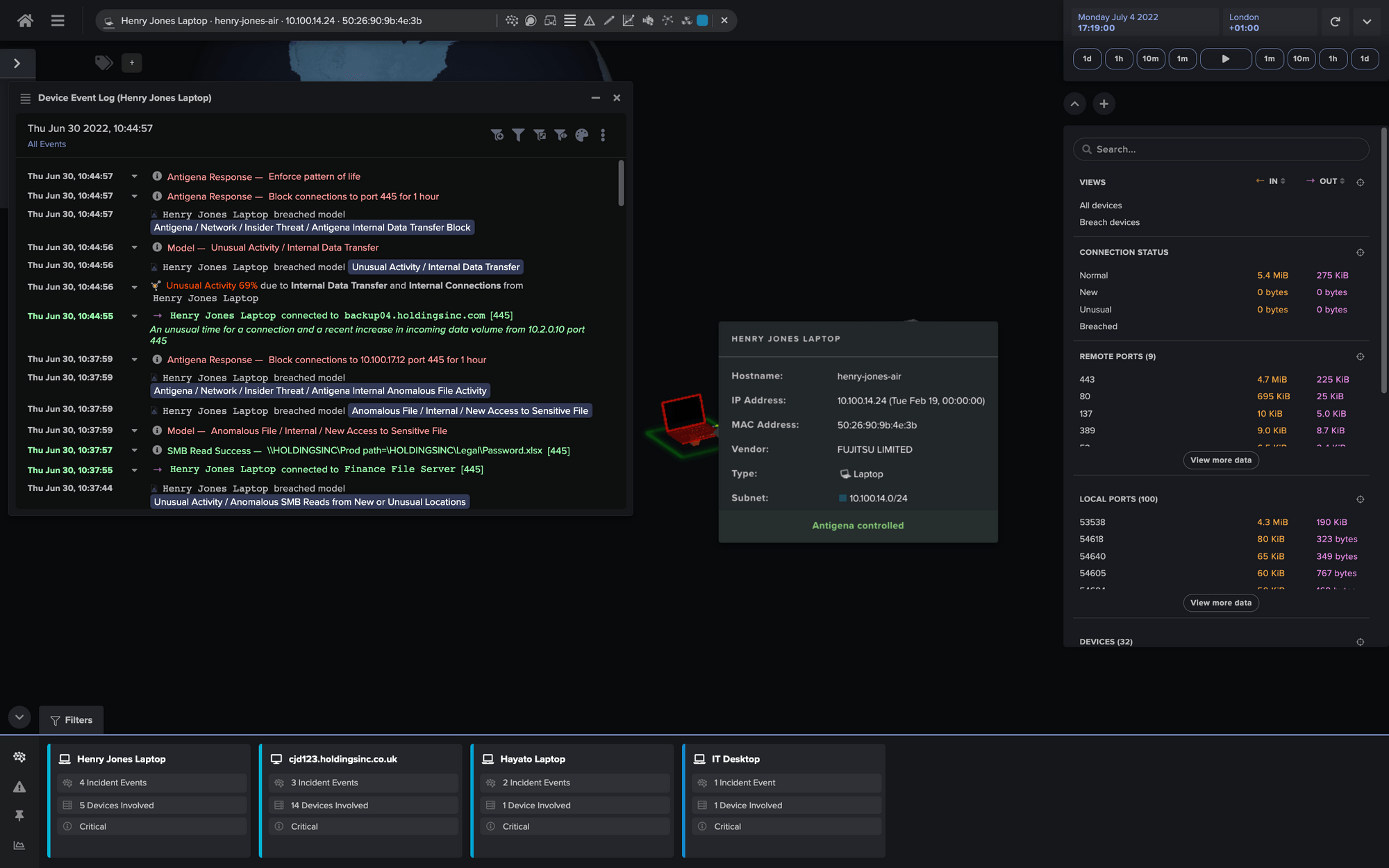Collapse the left panel using its arrow
This screenshot has width=1389, height=868.
[16, 62]
